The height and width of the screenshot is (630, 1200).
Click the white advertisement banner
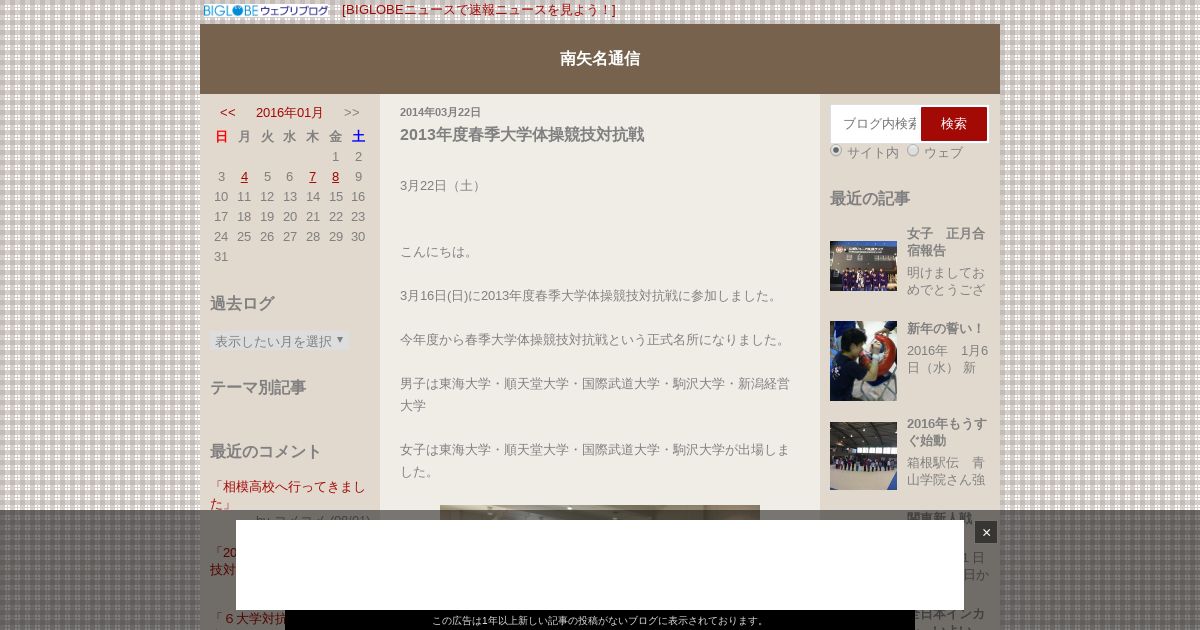point(600,565)
